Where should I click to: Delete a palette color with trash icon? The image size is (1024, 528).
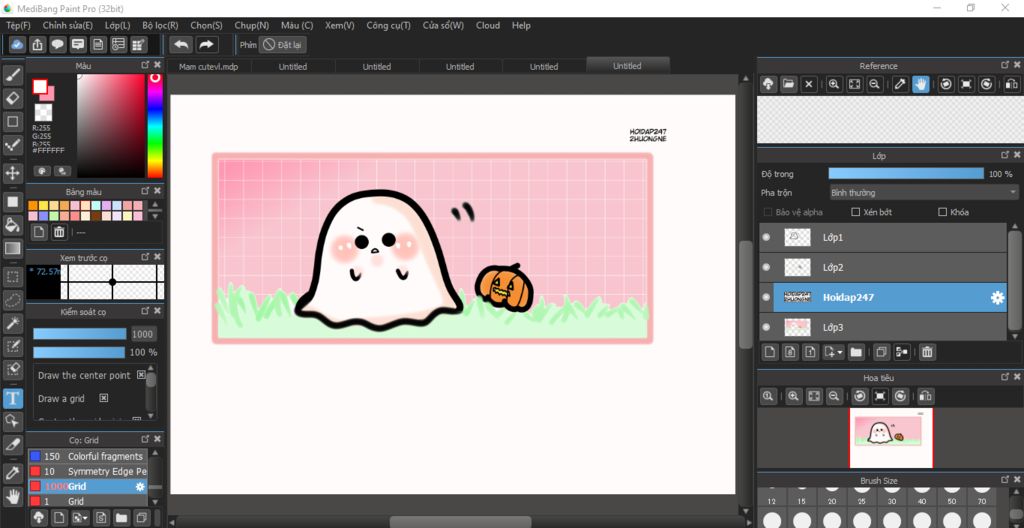pyautogui.click(x=59, y=232)
